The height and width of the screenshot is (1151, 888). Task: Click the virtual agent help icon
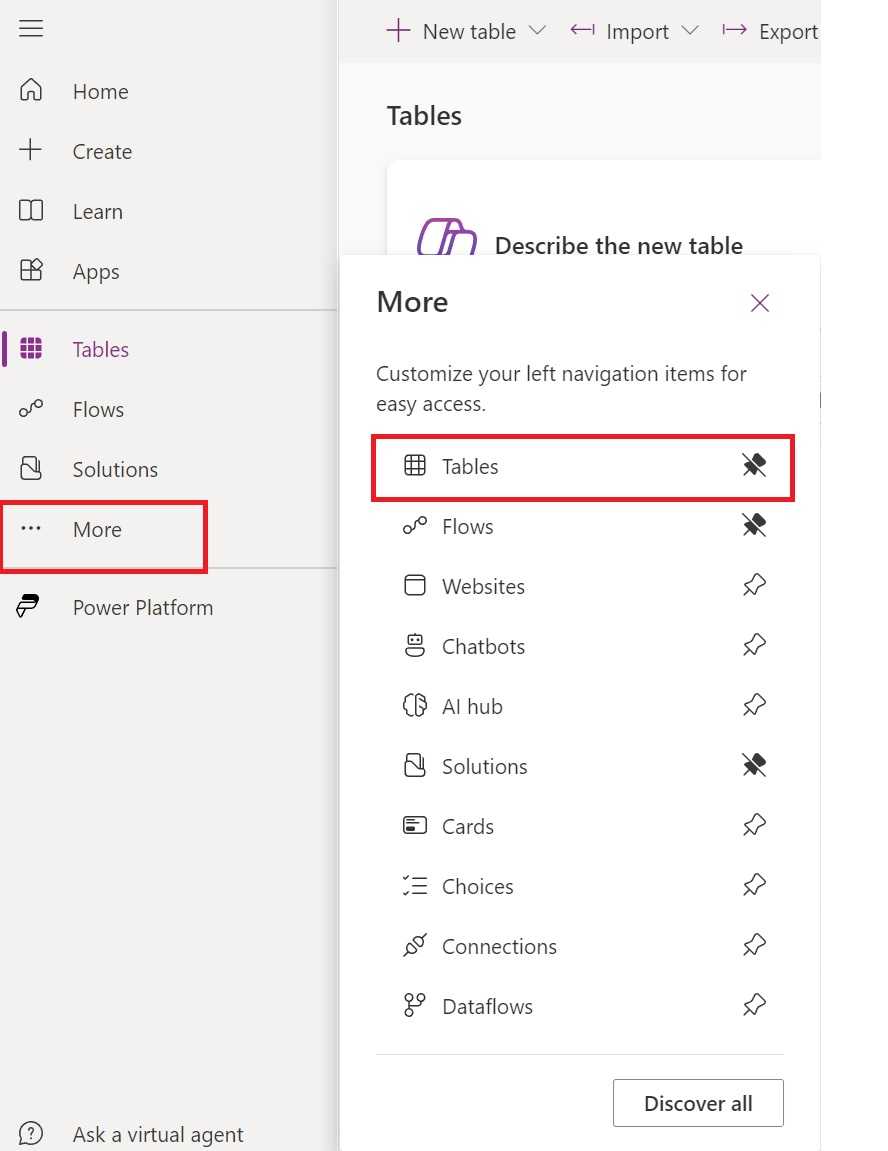[x=31, y=1133]
